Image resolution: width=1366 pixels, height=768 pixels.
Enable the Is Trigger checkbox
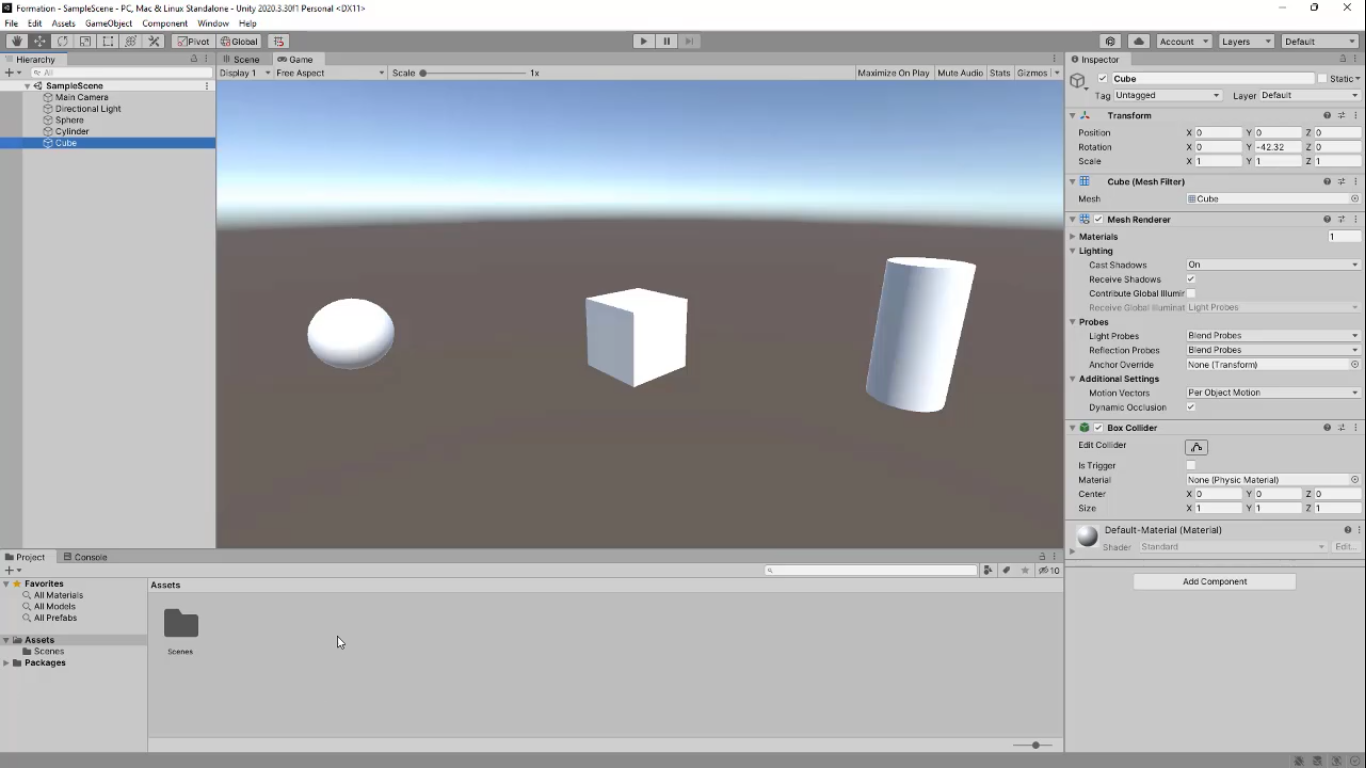(1191, 465)
